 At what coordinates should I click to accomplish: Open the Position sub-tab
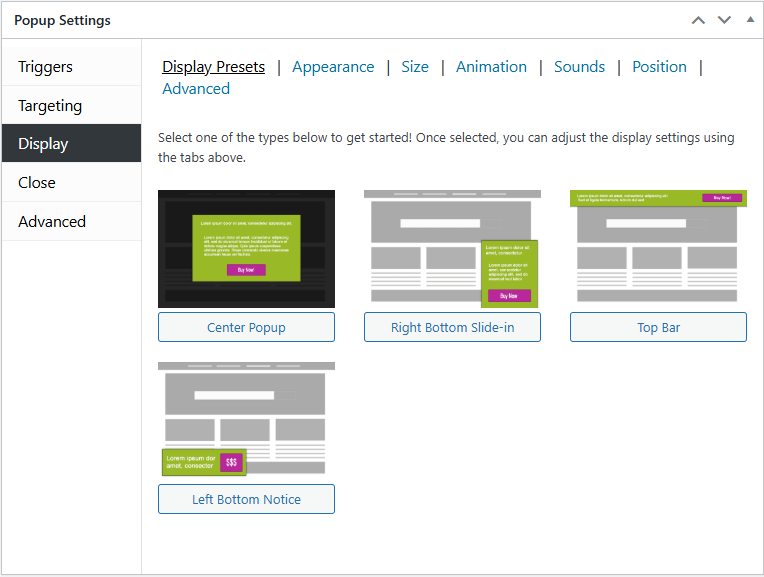coord(659,67)
